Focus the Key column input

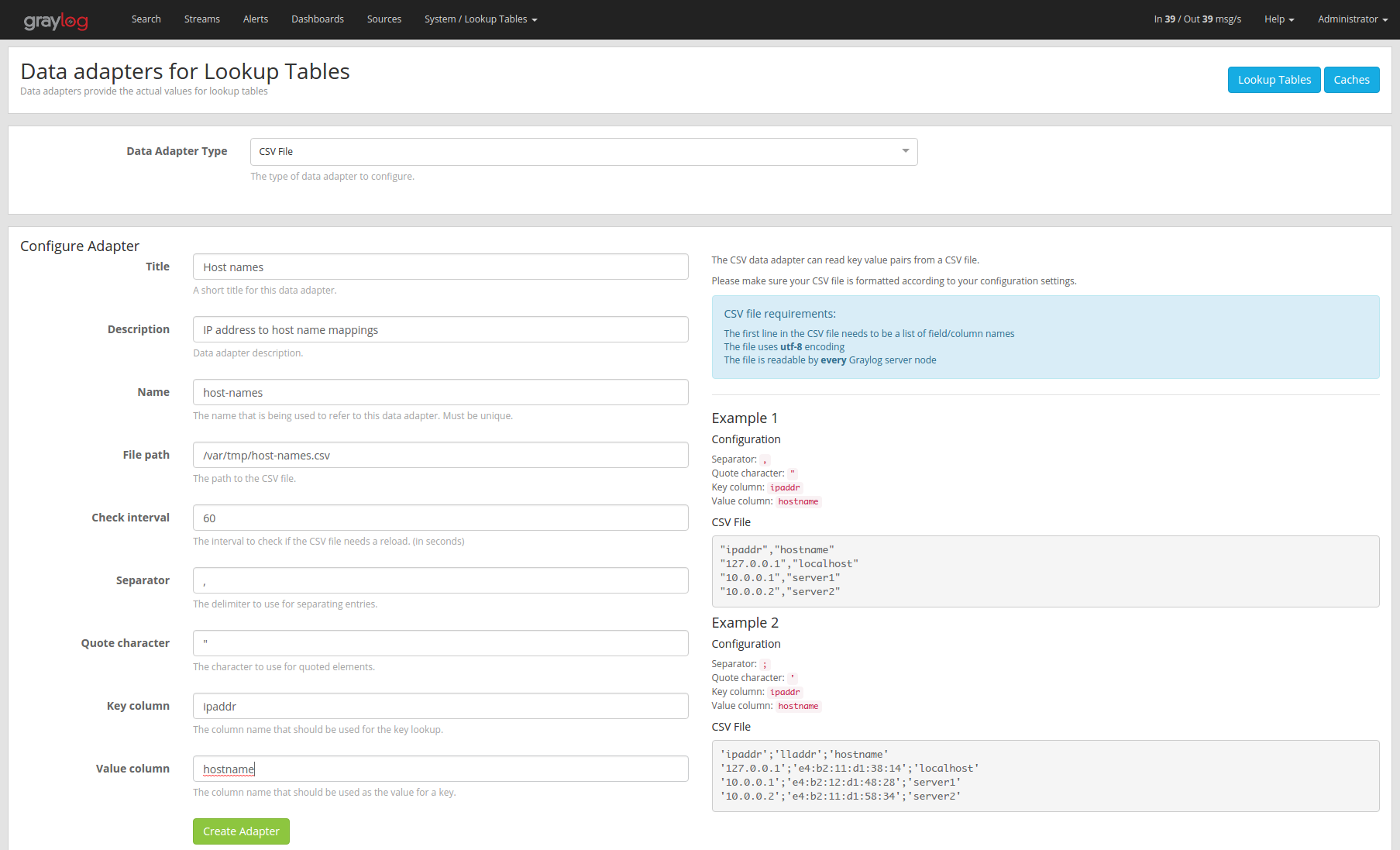tap(440, 707)
